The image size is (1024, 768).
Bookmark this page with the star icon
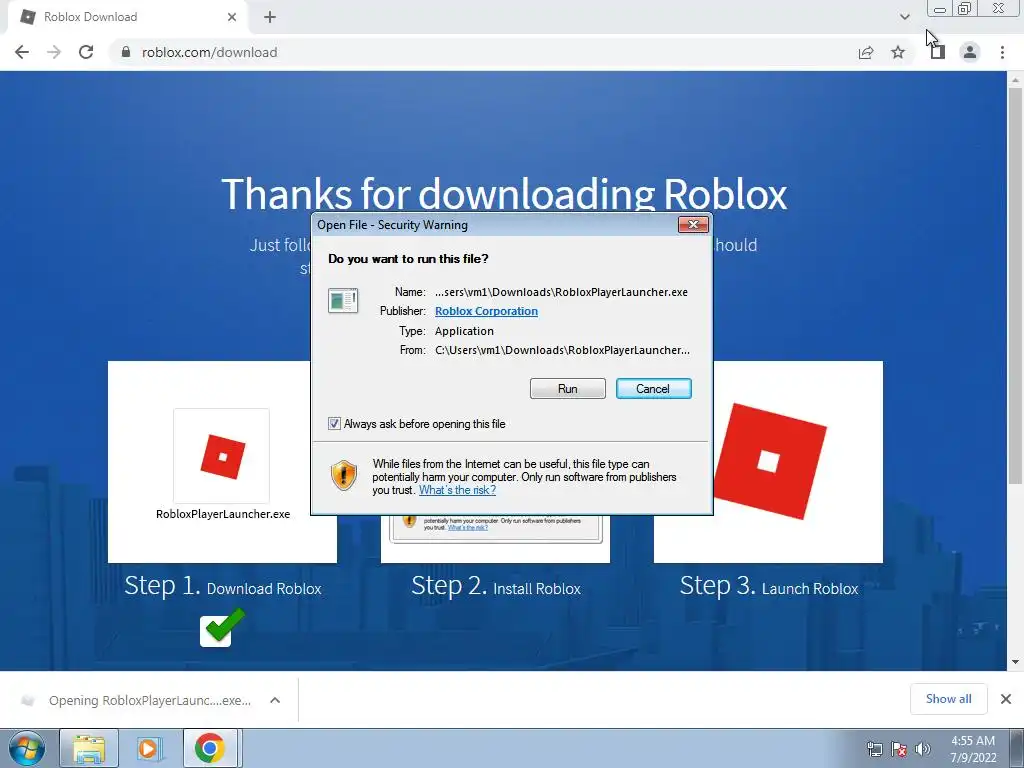click(x=898, y=52)
